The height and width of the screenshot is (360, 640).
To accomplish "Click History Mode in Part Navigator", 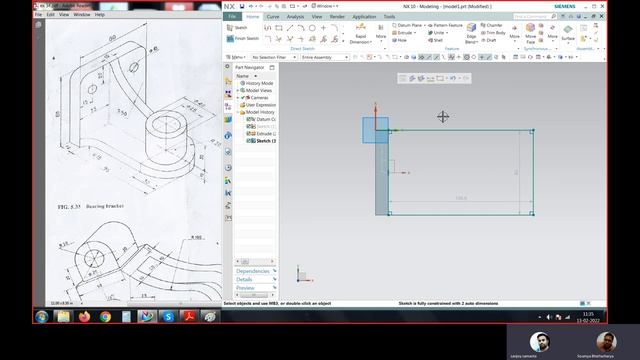I will tap(257, 83).
